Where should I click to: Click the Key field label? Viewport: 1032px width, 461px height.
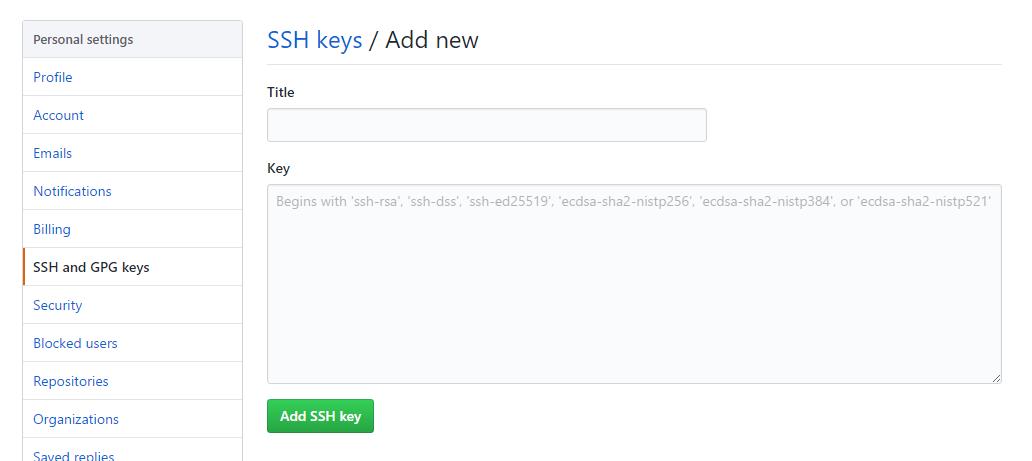278,168
